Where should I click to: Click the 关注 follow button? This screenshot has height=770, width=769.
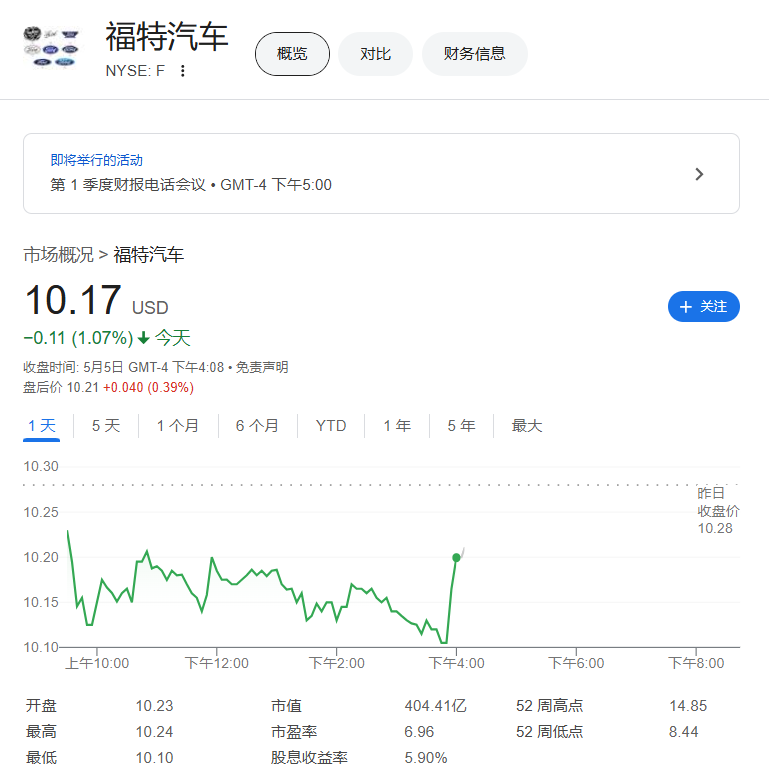pyautogui.click(x=703, y=306)
